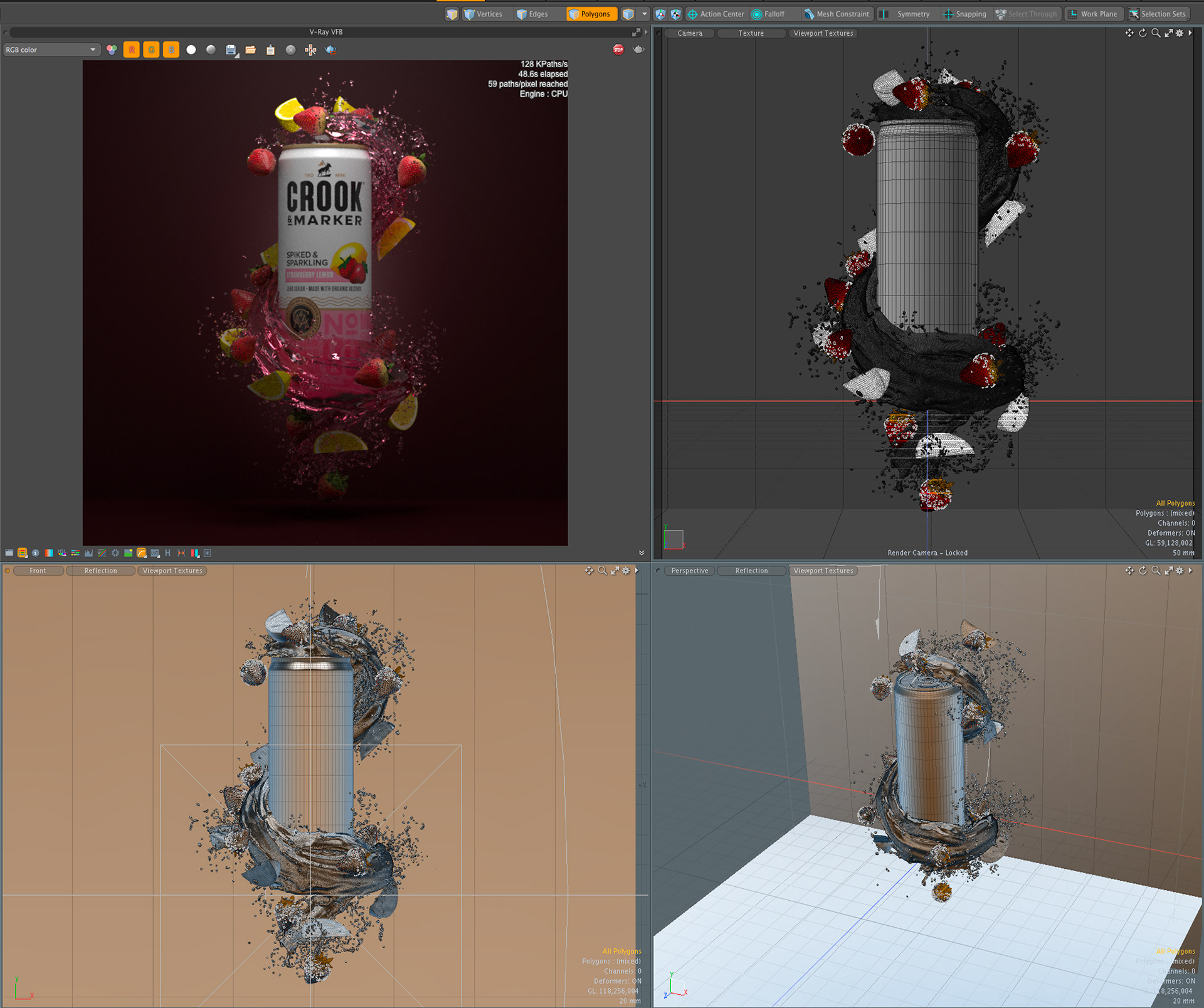Click Perspective view tab in the bottom-right viewport

[690, 571]
